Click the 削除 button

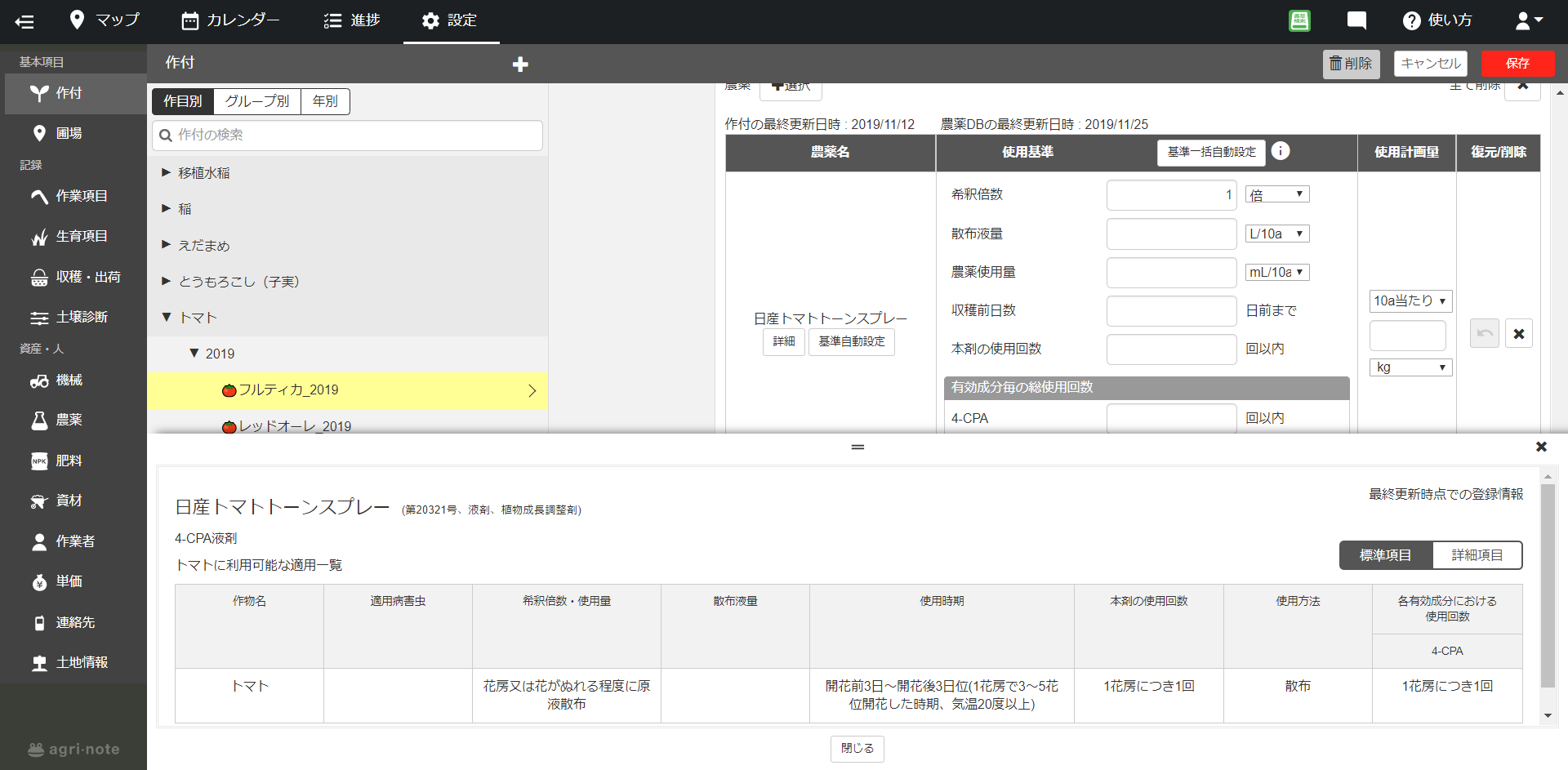pos(1351,64)
